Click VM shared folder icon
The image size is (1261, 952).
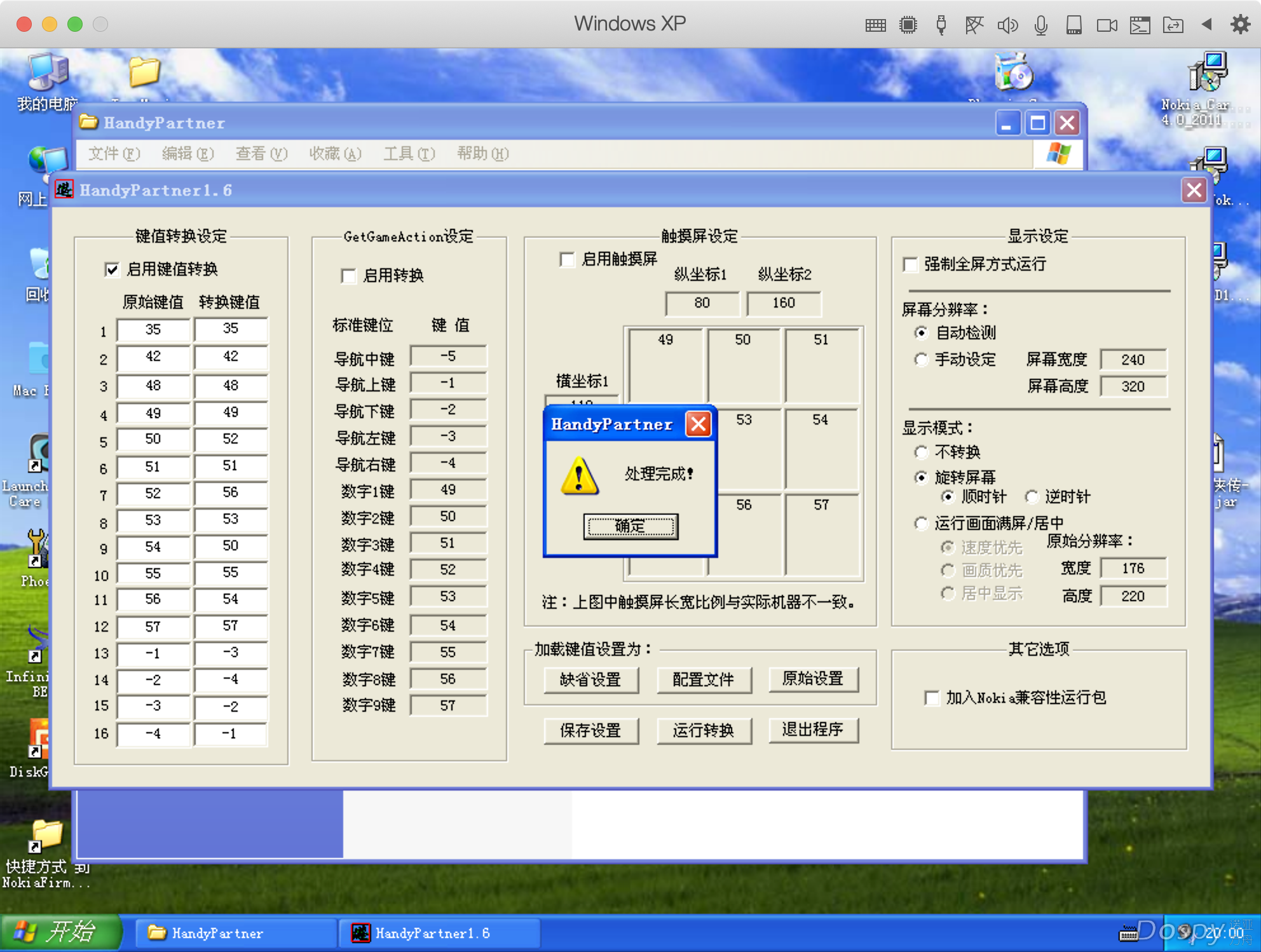pos(1173,25)
